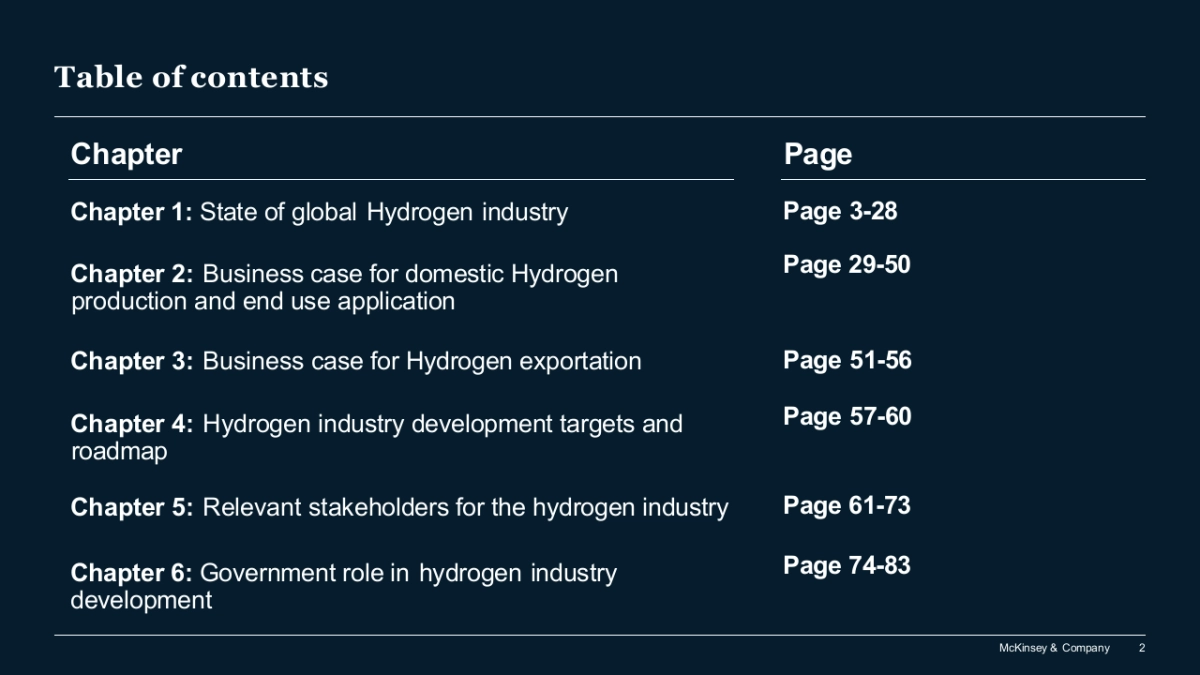Click the 'Table of contents' slide title
The width and height of the screenshot is (1200, 675).
tap(191, 77)
